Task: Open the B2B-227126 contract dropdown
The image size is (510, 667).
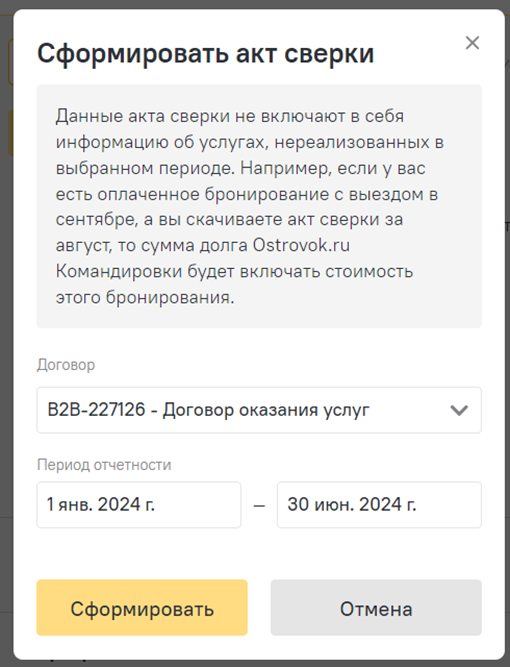Action: coord(259,410)
